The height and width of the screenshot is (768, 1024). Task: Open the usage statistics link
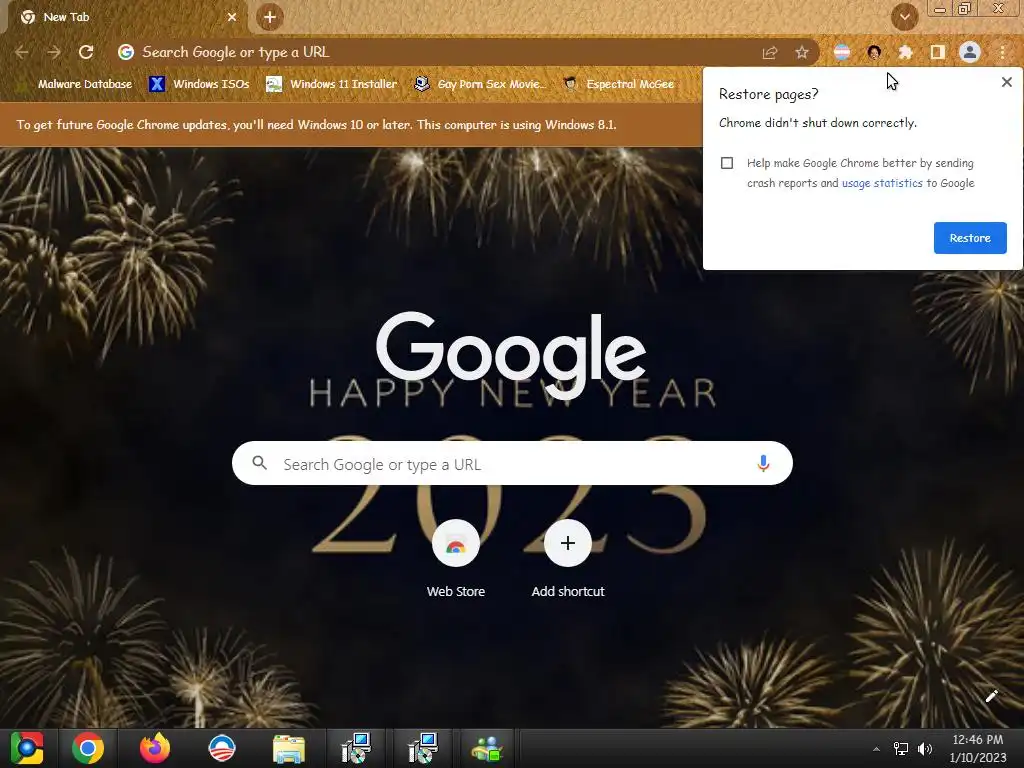coord(882,183)
